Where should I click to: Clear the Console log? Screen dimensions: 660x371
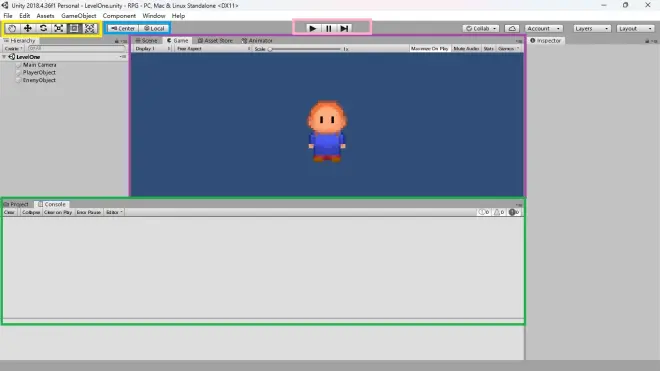[x=9, y=212]
